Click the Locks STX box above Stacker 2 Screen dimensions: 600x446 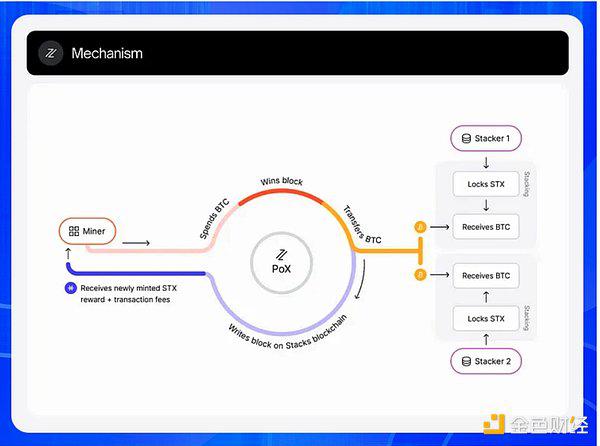pyautogui.click(x=486, y=318)
